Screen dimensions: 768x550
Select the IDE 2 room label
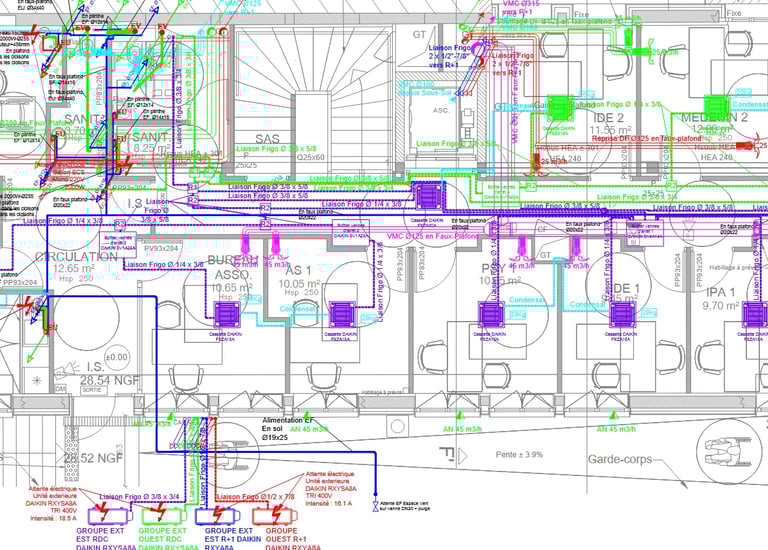(608, 118)
